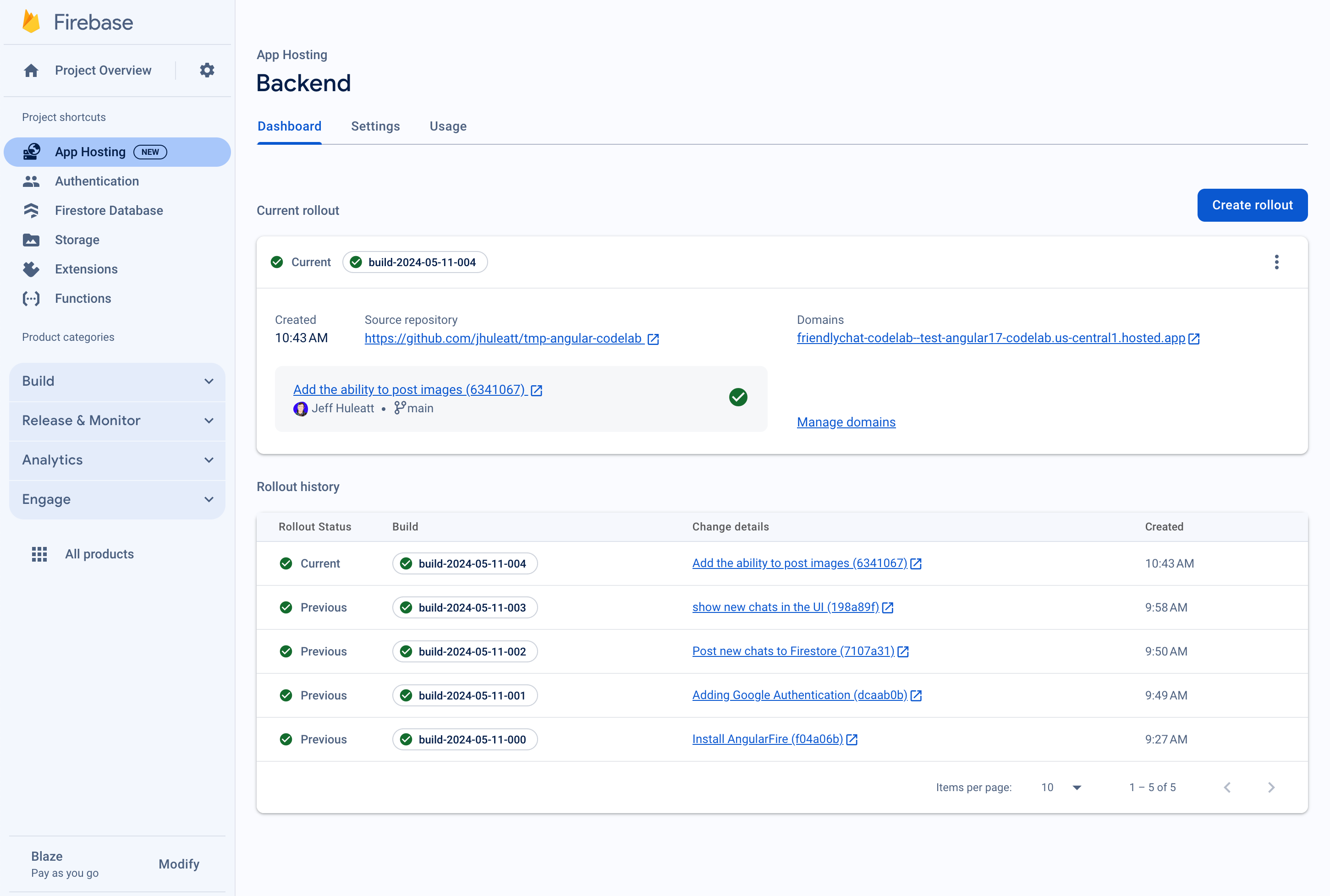Click the App Hosting icon in sidebar

tap(32, 152)
